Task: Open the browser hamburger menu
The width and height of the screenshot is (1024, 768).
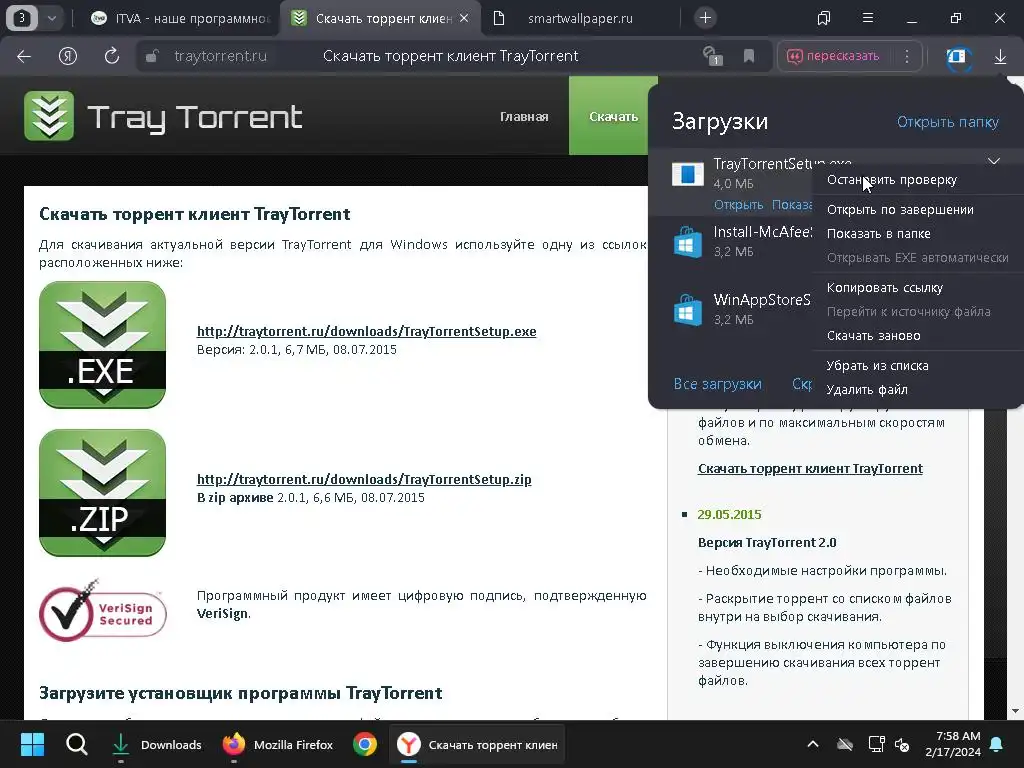Action: (868, 18)
